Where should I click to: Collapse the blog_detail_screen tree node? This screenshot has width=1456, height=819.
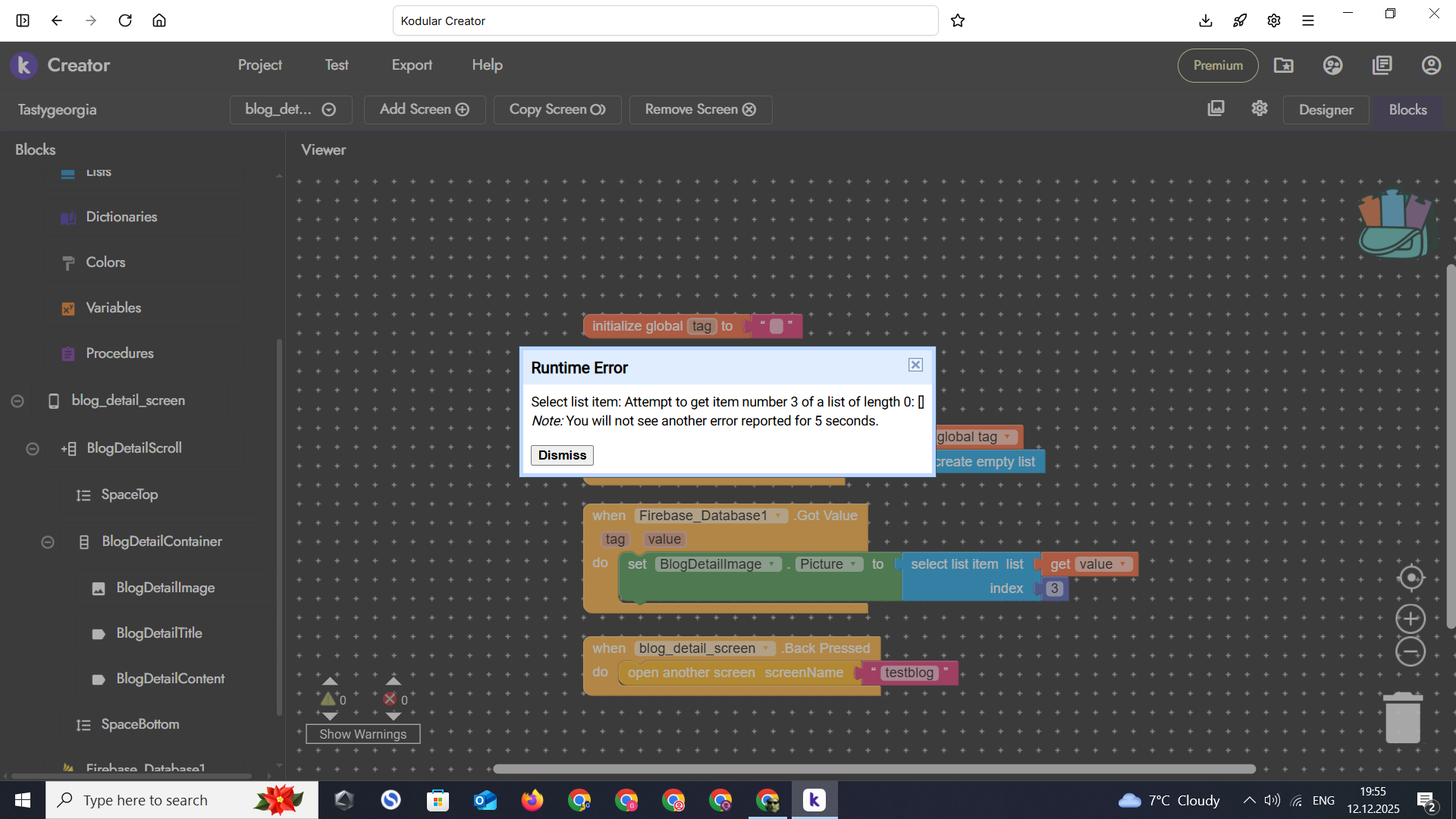click(x=17, y=400)
